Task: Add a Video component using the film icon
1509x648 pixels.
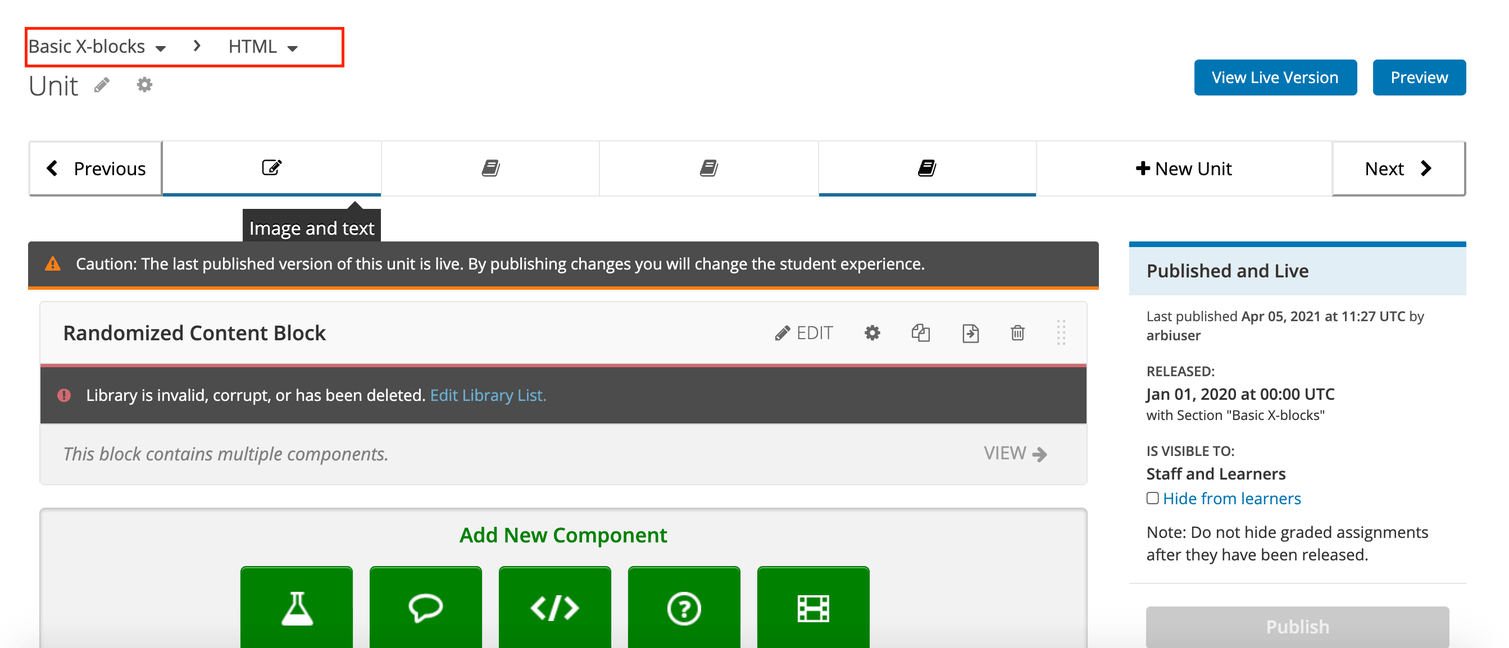Action: tap(813, 607)
